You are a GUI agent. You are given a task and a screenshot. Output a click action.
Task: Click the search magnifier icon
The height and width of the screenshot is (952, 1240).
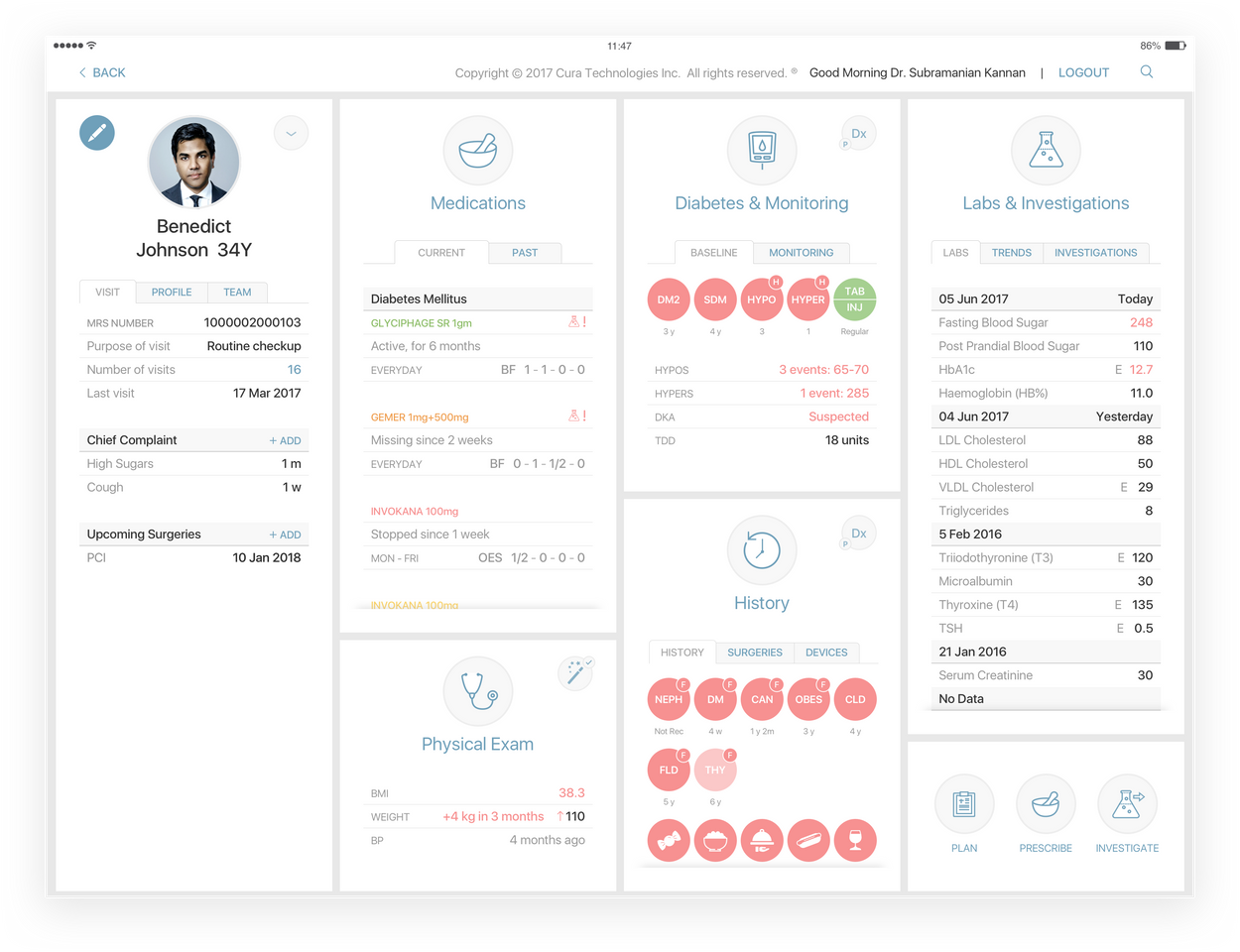click(x=1147, y=72)
